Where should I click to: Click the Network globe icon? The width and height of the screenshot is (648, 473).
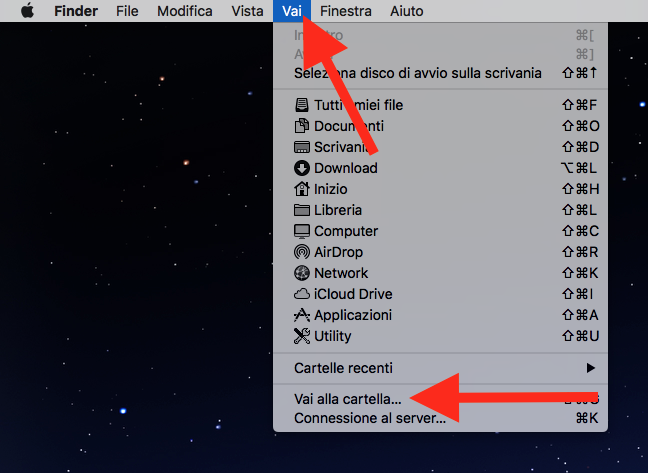click(x=302, y=273)
